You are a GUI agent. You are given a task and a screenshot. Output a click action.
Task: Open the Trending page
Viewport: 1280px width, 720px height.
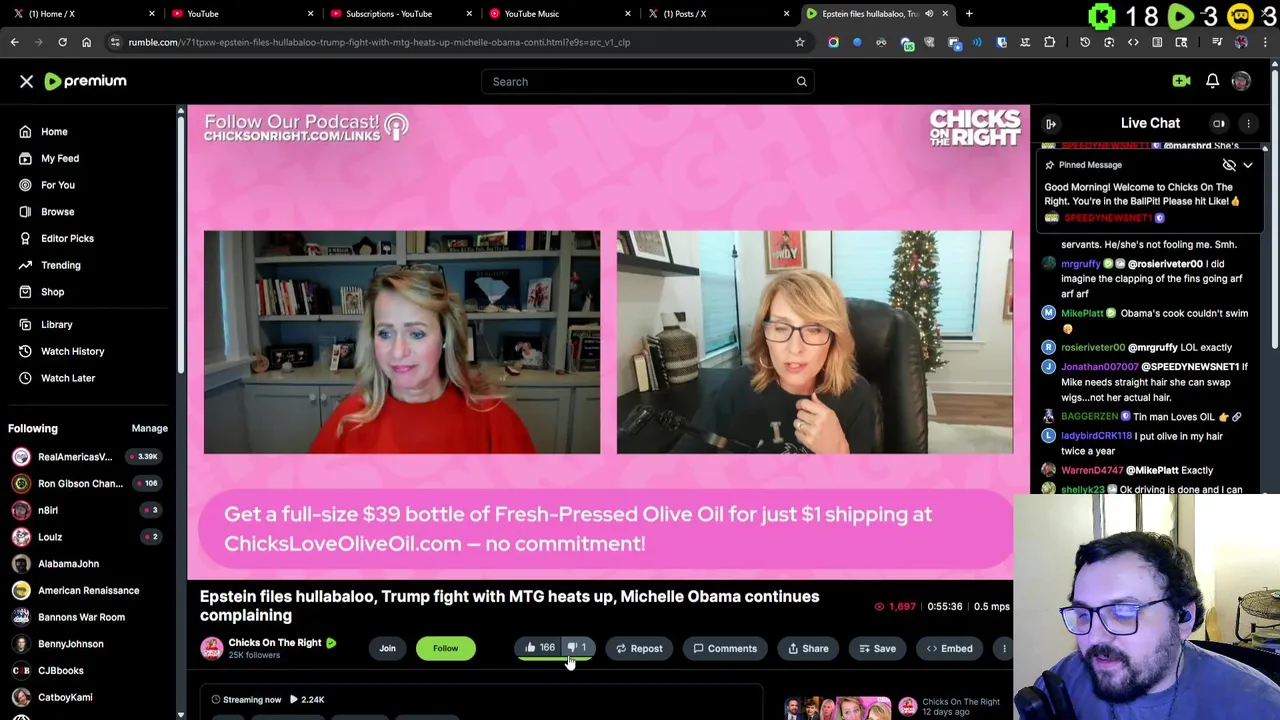(x=61, y=265)
